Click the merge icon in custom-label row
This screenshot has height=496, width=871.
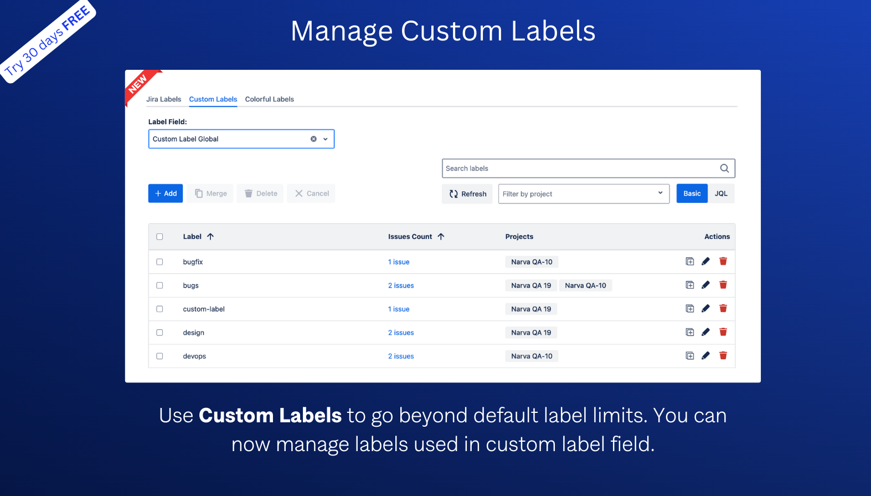pyautogui.click(x=689, y=309)
